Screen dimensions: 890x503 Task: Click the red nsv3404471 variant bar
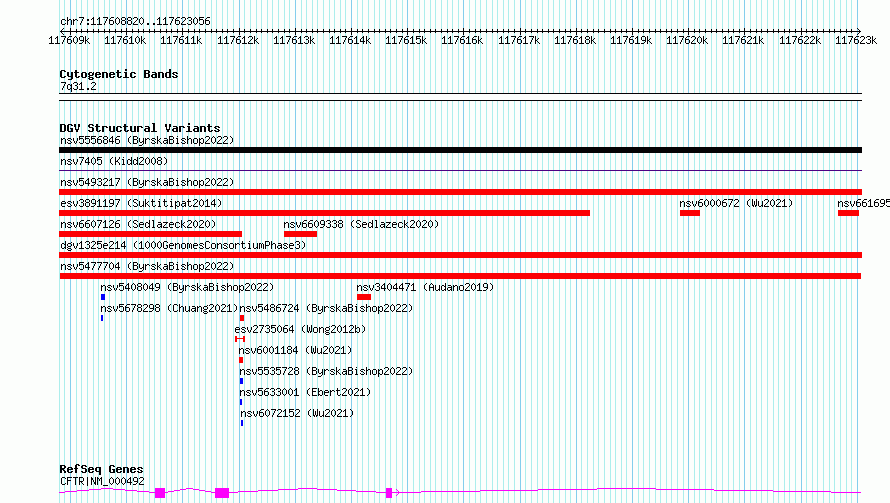point(364,297)
